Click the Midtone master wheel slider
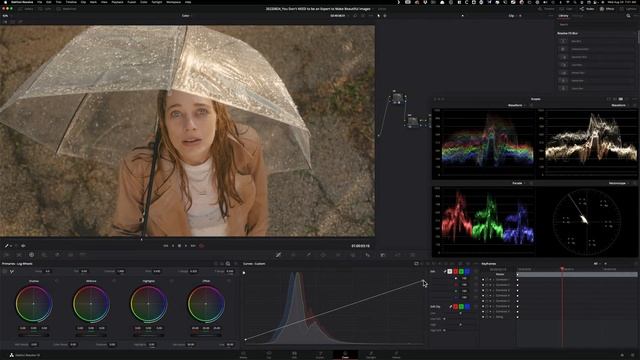Viewport: 640px width, 360px height. pyautogui.click(x=91, y=335)
